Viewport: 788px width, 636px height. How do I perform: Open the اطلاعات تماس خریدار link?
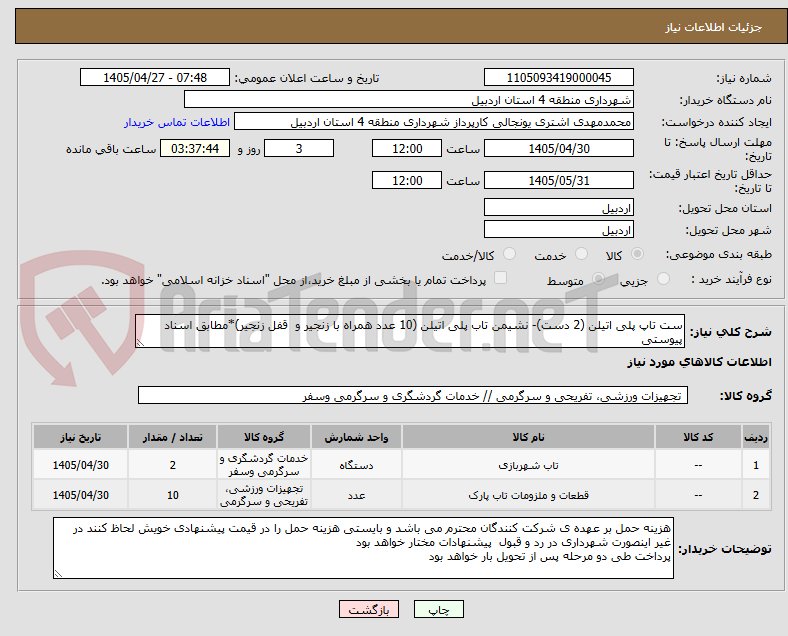[x=177, y=122]
